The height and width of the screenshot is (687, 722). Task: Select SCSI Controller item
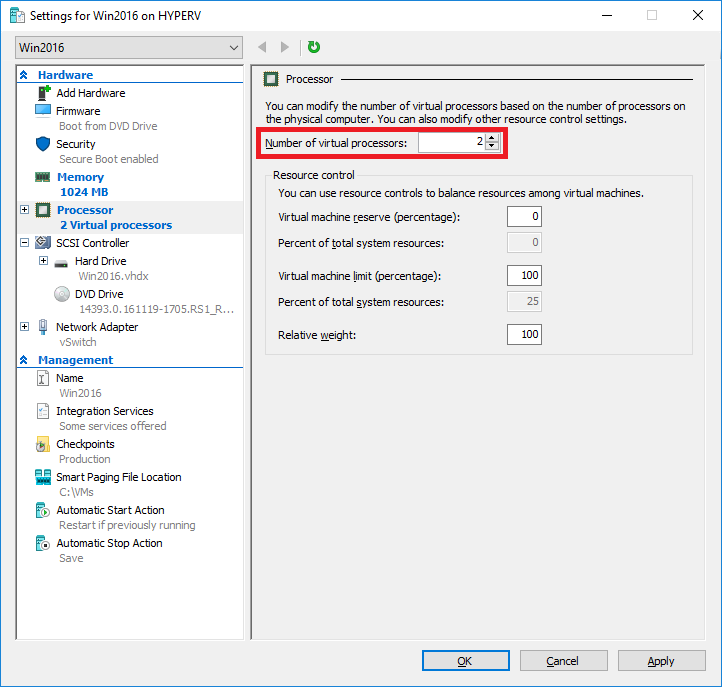[93, 243]
